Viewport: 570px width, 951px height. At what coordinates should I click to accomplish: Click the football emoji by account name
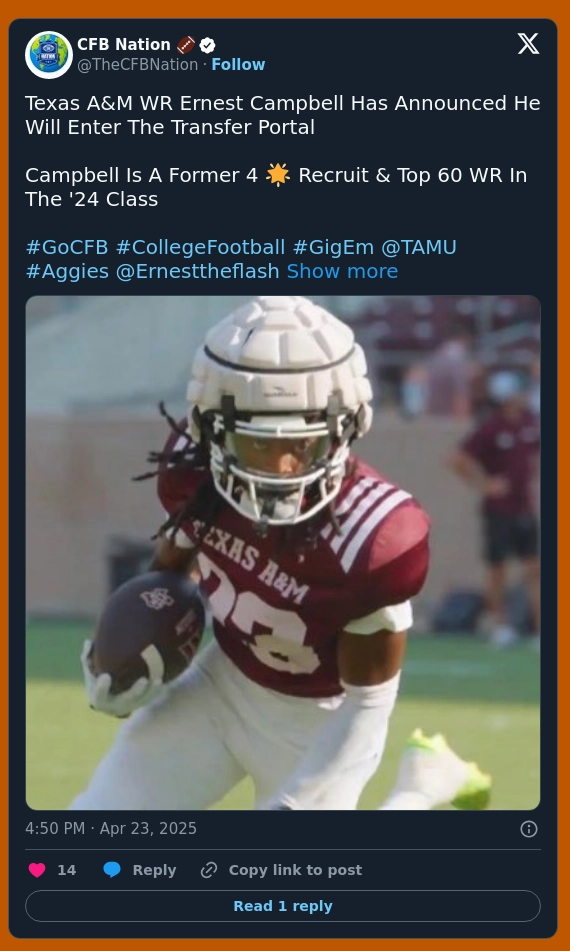[186, 45]
